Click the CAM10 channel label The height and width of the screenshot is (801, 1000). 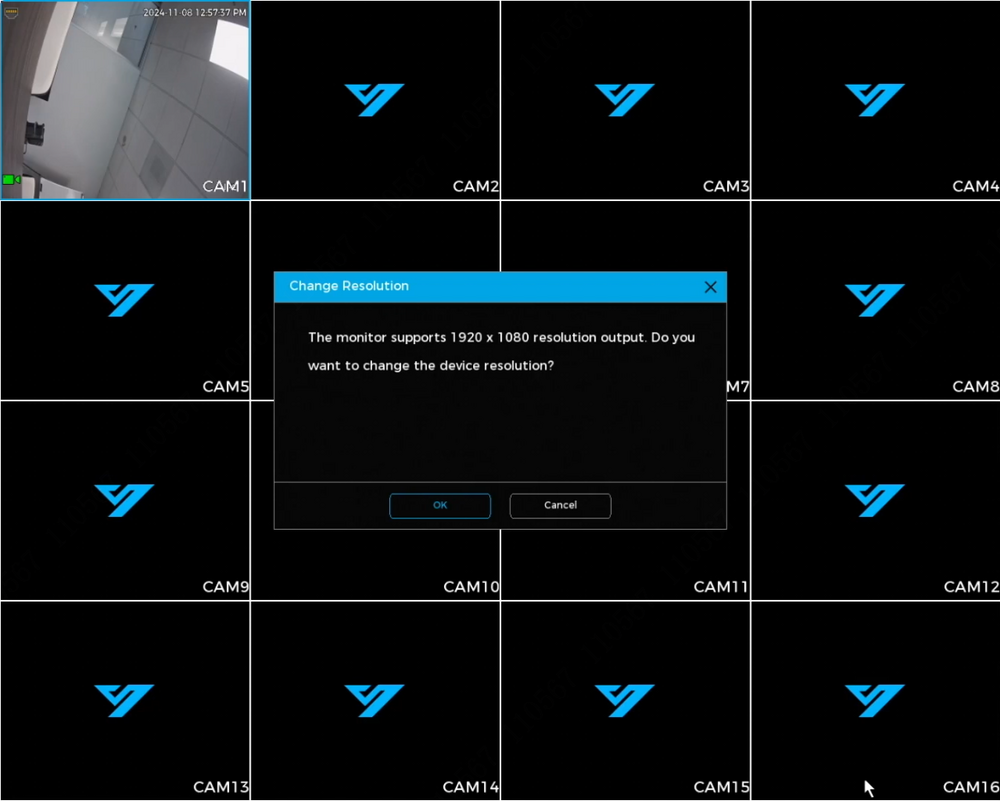pyautogui.click(x=471, y=587)
